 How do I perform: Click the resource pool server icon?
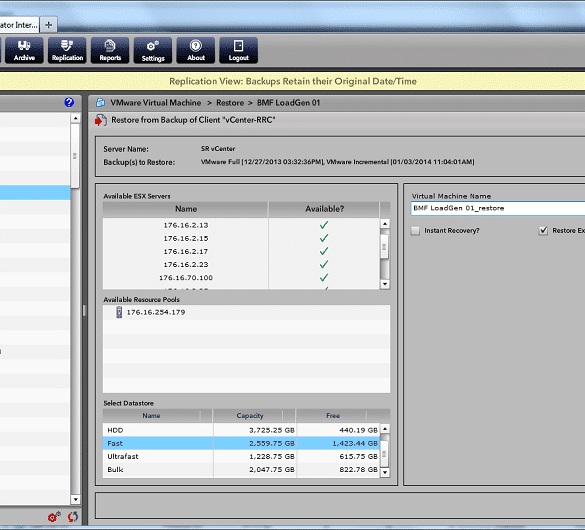[119, 312]
